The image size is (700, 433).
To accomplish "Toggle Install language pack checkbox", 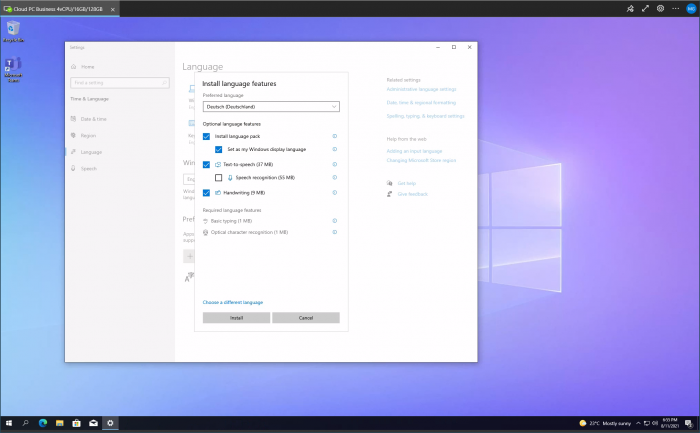I will 206,137.
